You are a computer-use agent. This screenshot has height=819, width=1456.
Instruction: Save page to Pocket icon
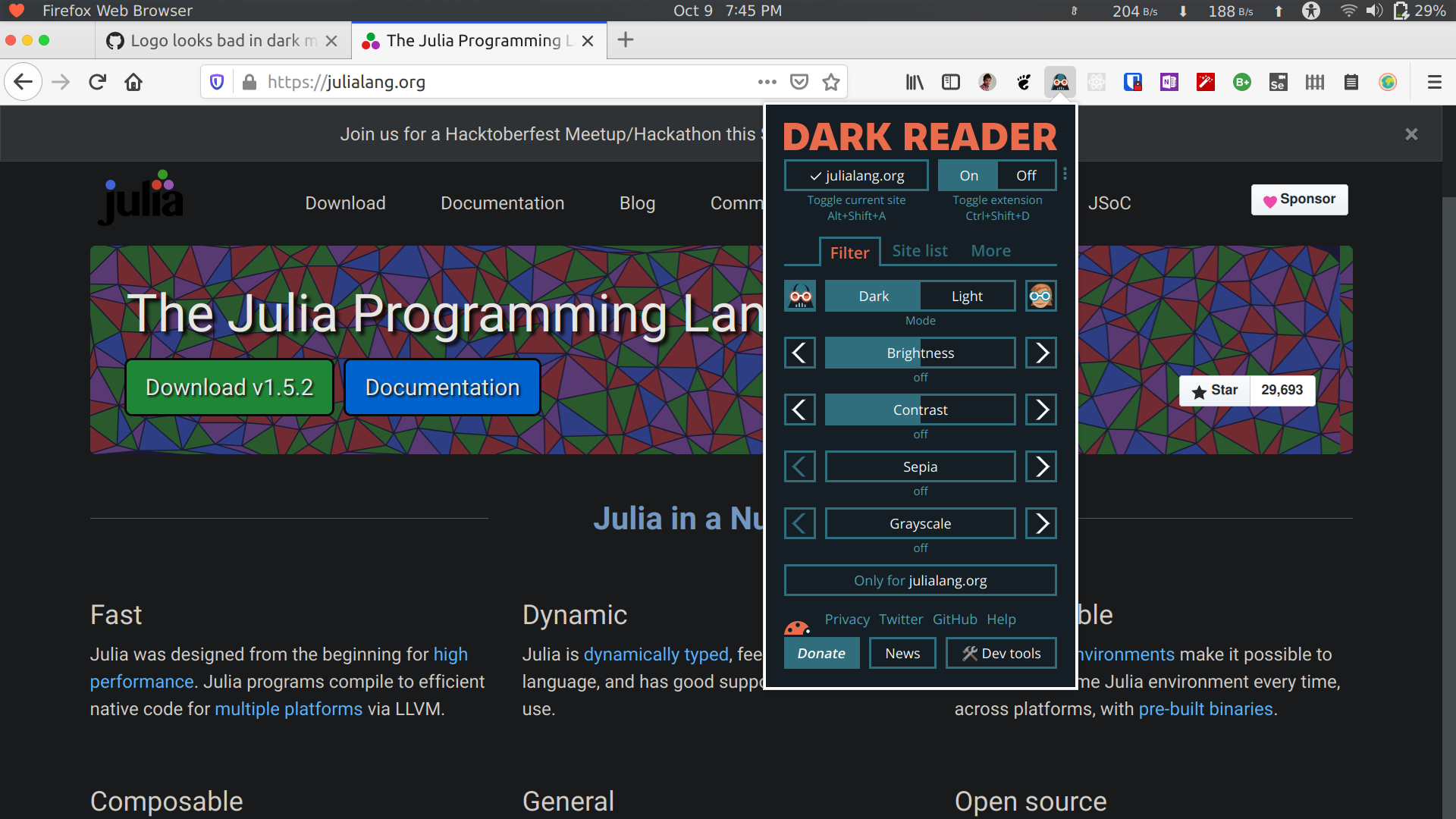tap(799, 82)
